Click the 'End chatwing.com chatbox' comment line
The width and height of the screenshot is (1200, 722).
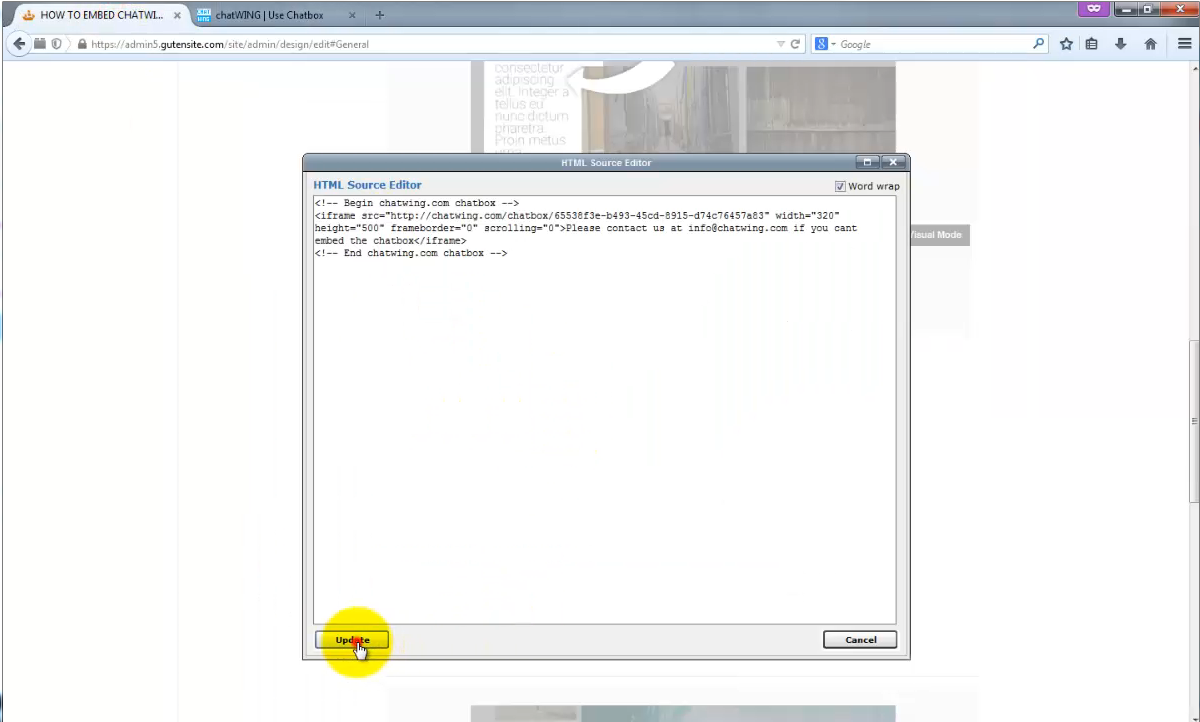pos(410,253)
